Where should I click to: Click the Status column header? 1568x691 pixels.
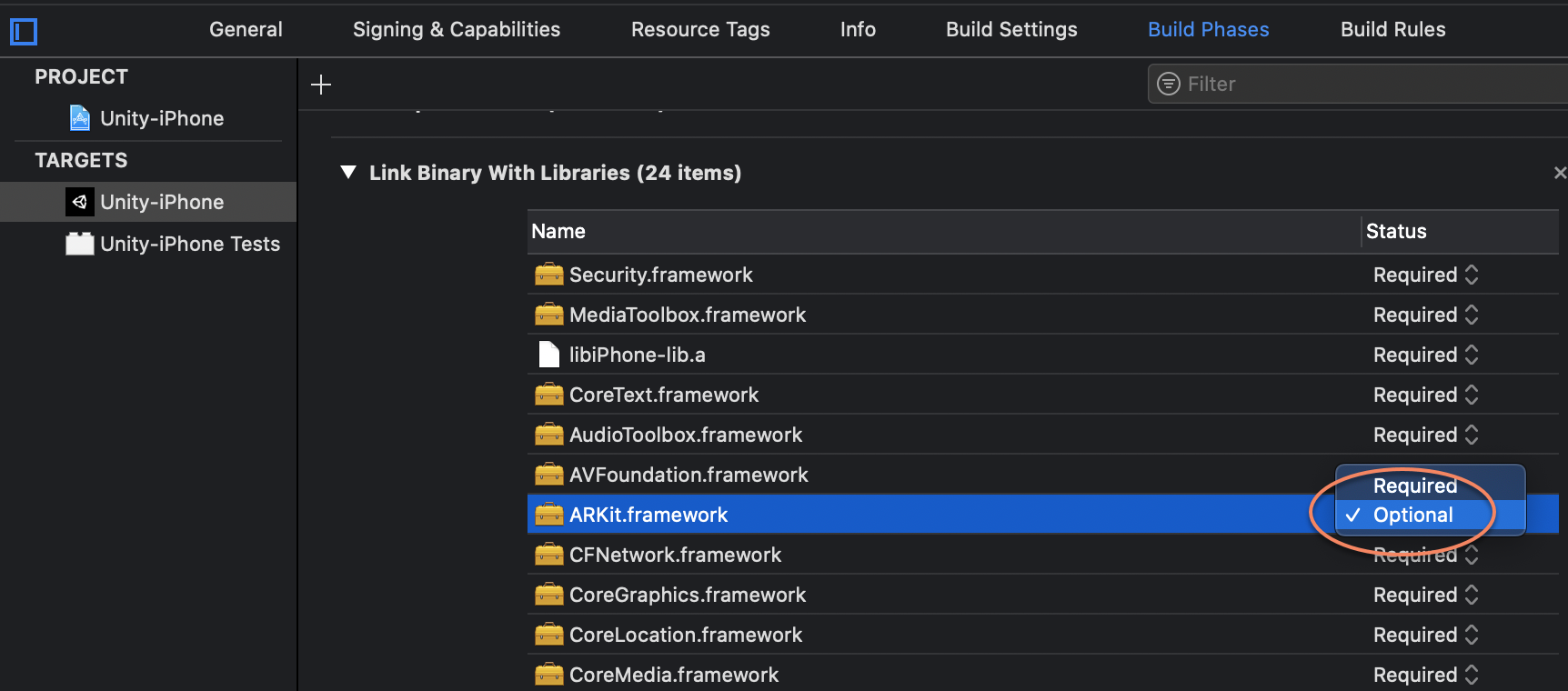pos(1461,231)
